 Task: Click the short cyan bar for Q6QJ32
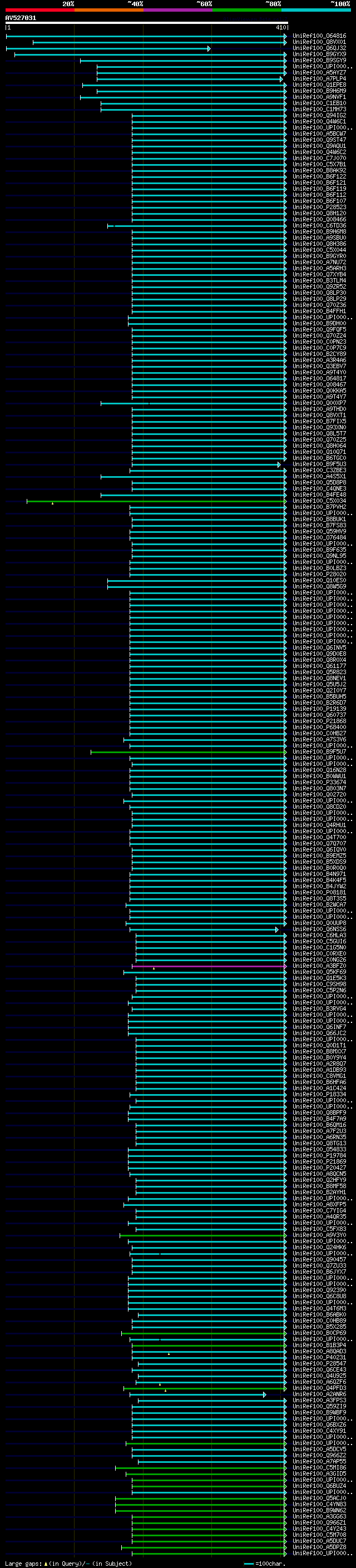click(x=108, y=48)
